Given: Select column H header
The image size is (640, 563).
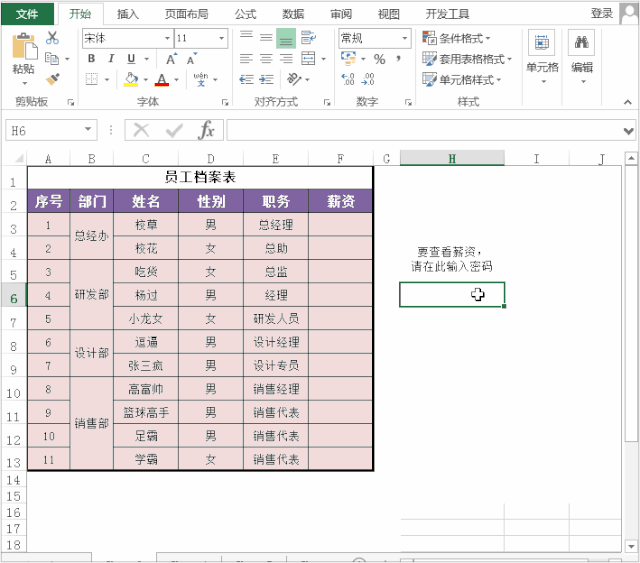Looking at the screenshot, I should [452, 158].
